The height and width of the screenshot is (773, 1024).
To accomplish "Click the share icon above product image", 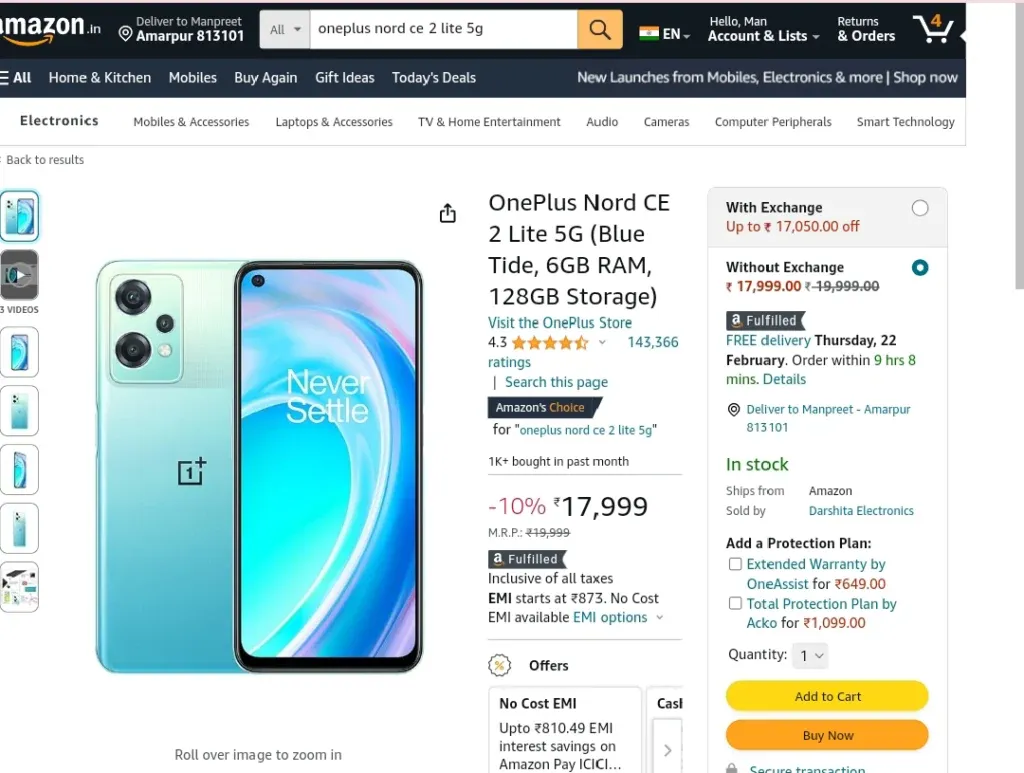I will point(447,213).
